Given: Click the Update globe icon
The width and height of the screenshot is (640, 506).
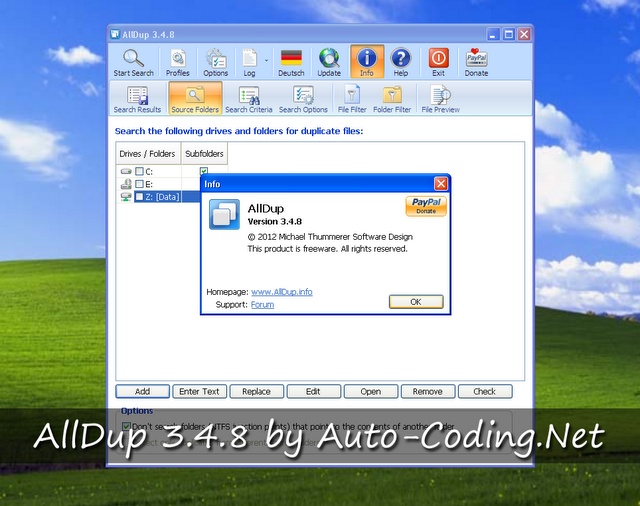Looking at the screenshot, I should [x=329, y=58].
